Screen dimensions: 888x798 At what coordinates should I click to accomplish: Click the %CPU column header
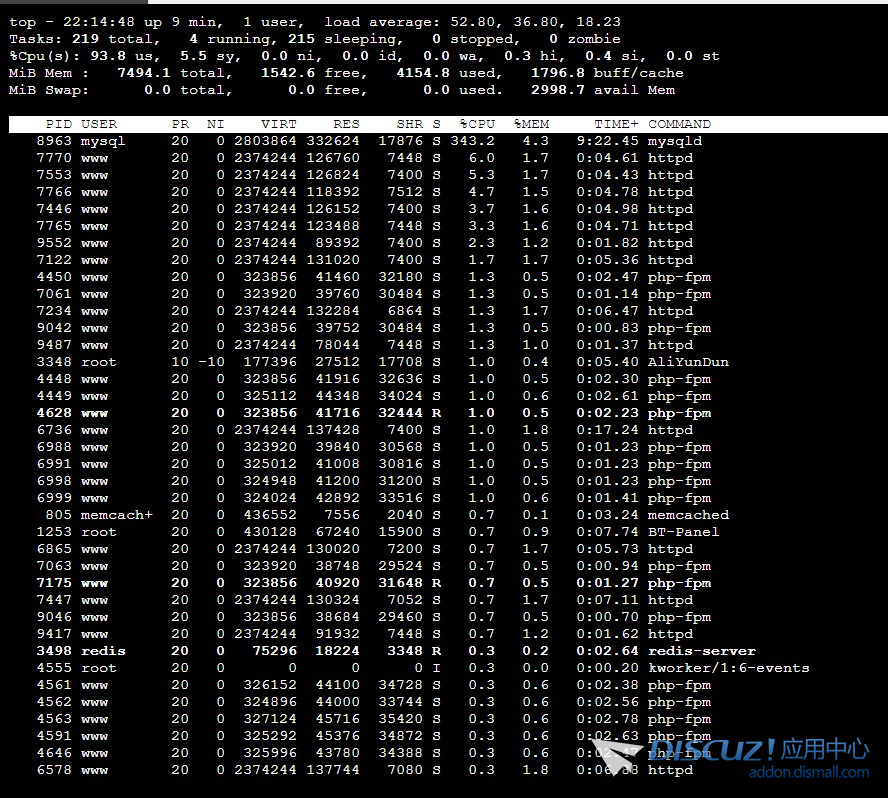point(477,124)
